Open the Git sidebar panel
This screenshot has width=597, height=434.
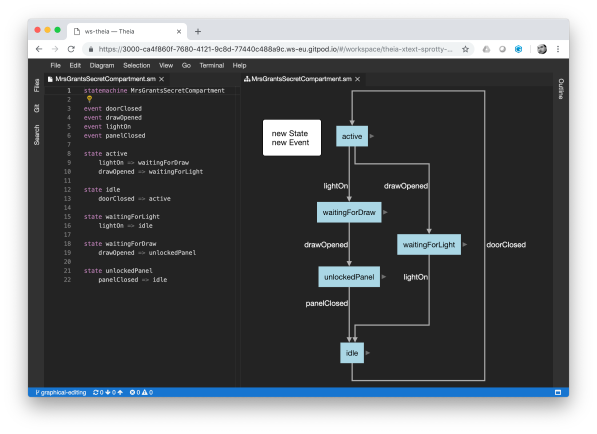pos(37,108)
